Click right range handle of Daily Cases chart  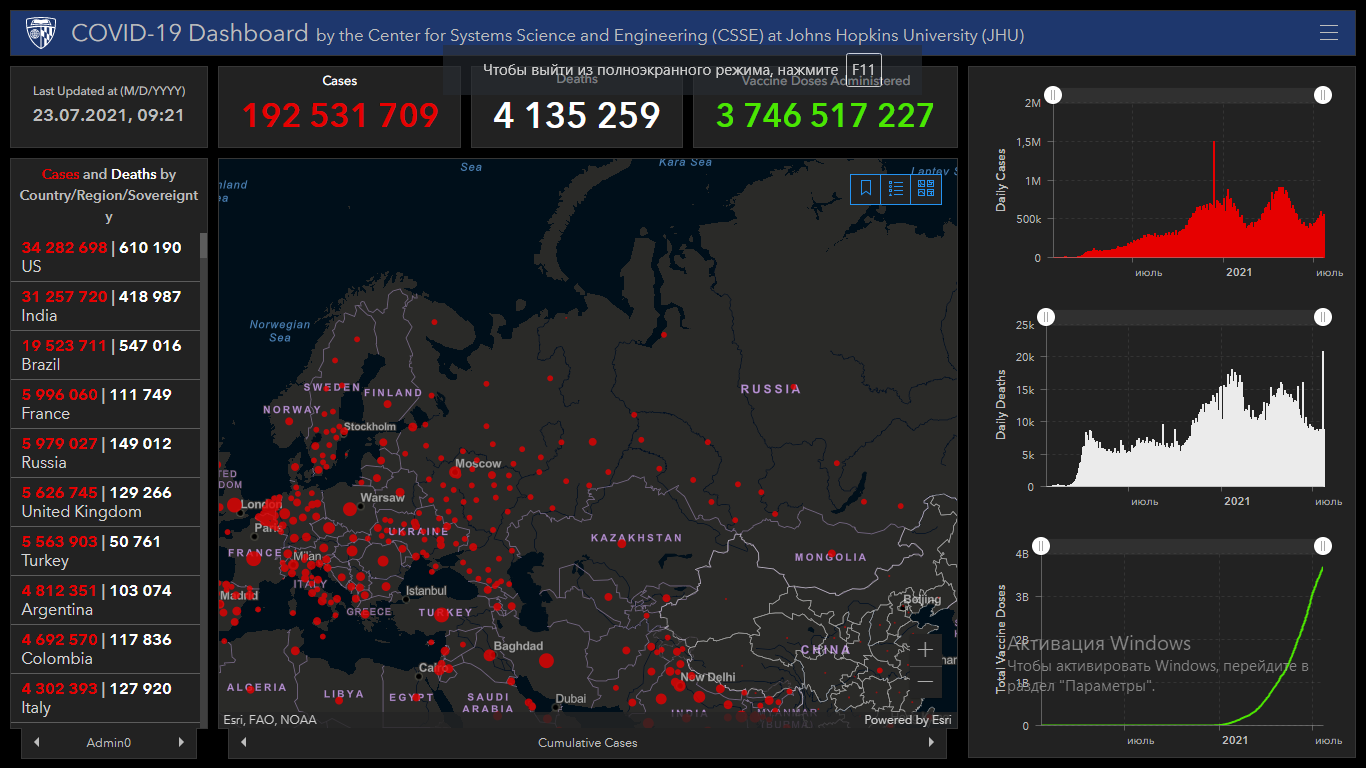point(1322,94)
